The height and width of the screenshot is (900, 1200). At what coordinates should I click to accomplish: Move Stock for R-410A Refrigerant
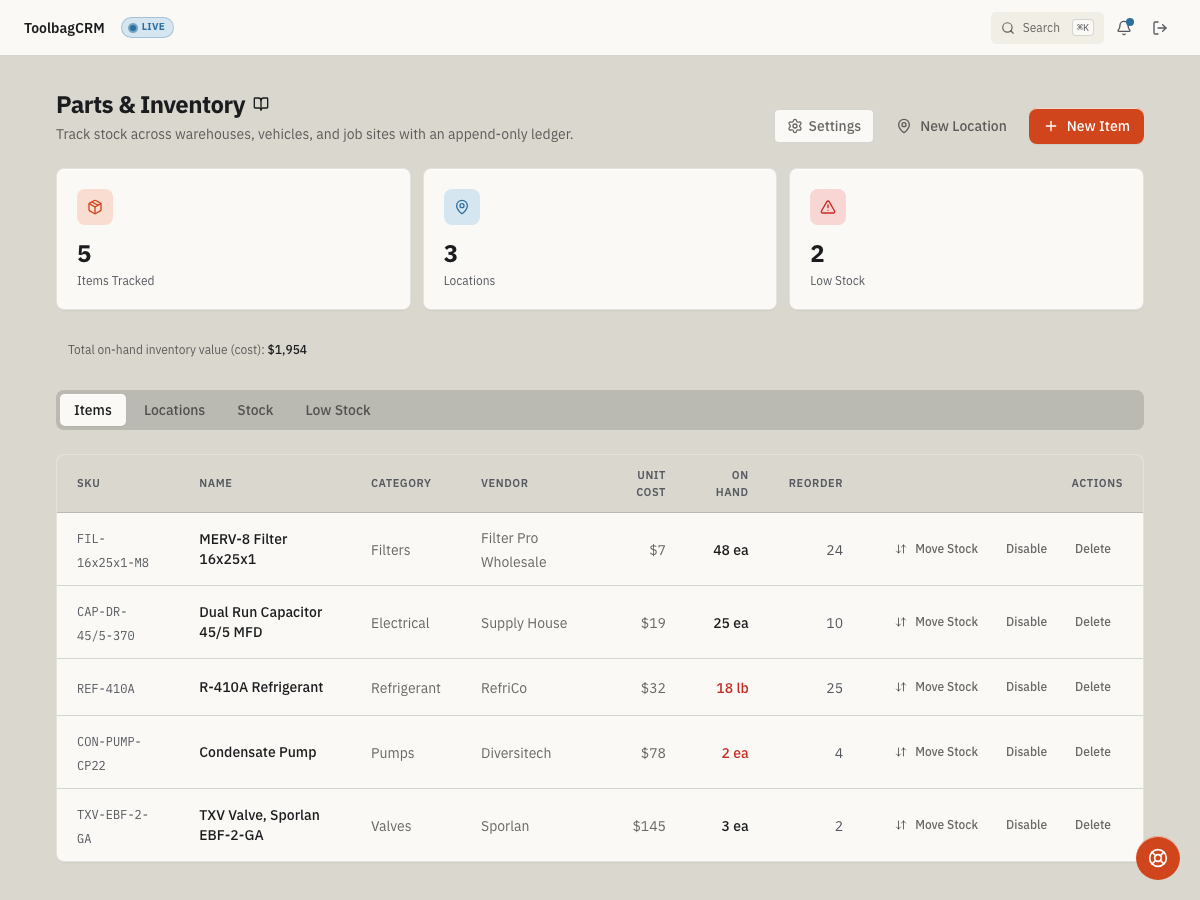click(936, 687)
